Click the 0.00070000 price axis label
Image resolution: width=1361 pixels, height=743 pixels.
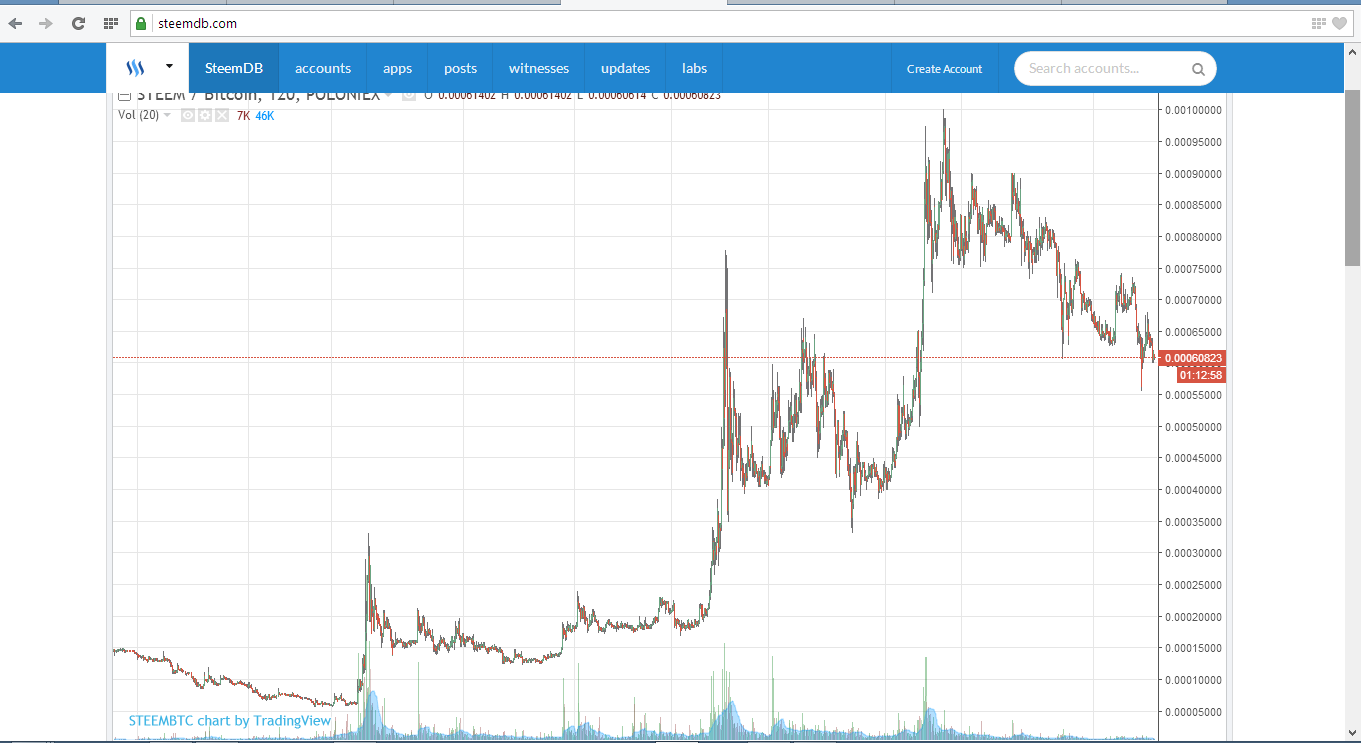1194,300
